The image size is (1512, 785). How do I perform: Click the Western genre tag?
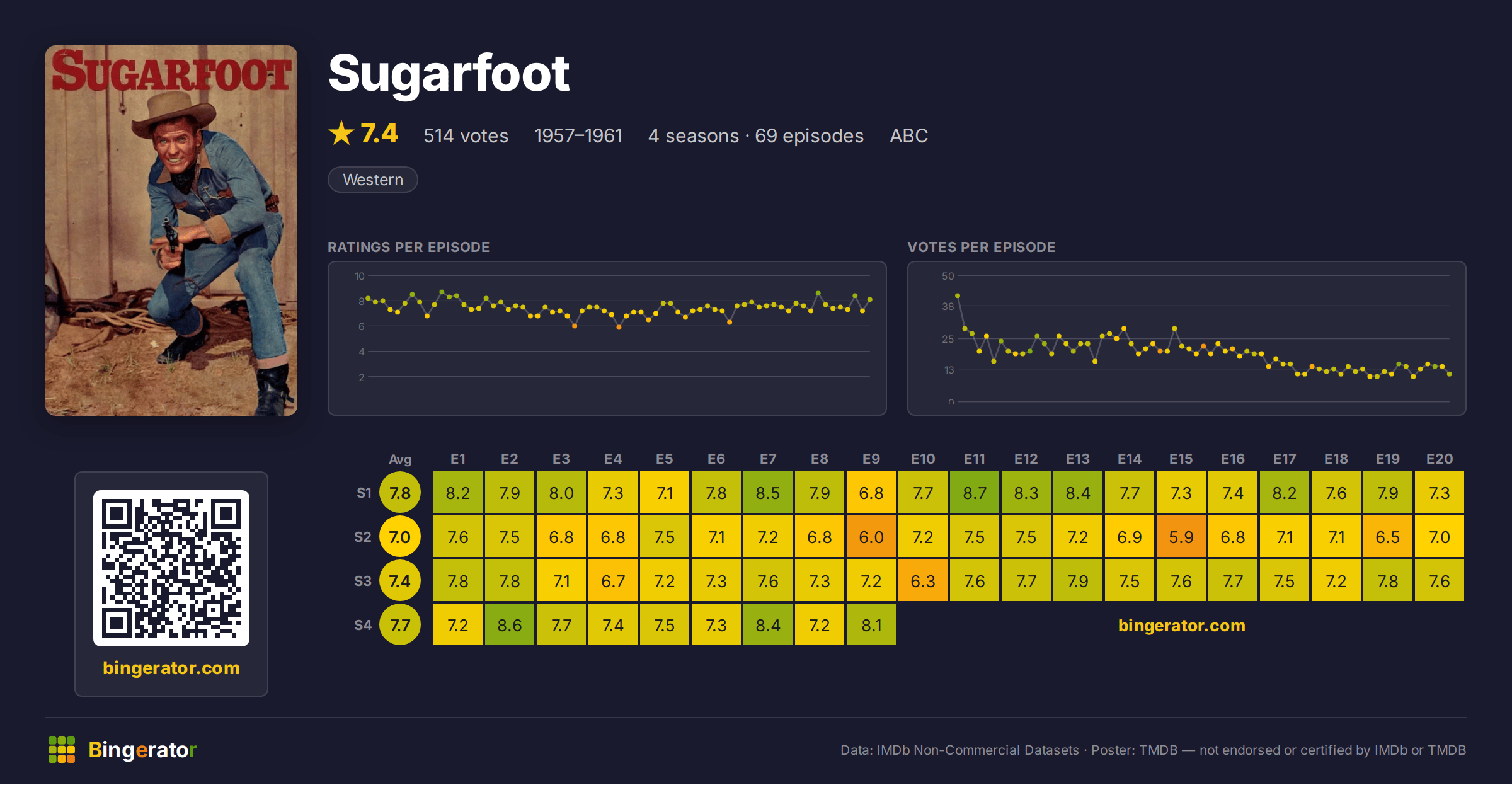click(373, 180)
